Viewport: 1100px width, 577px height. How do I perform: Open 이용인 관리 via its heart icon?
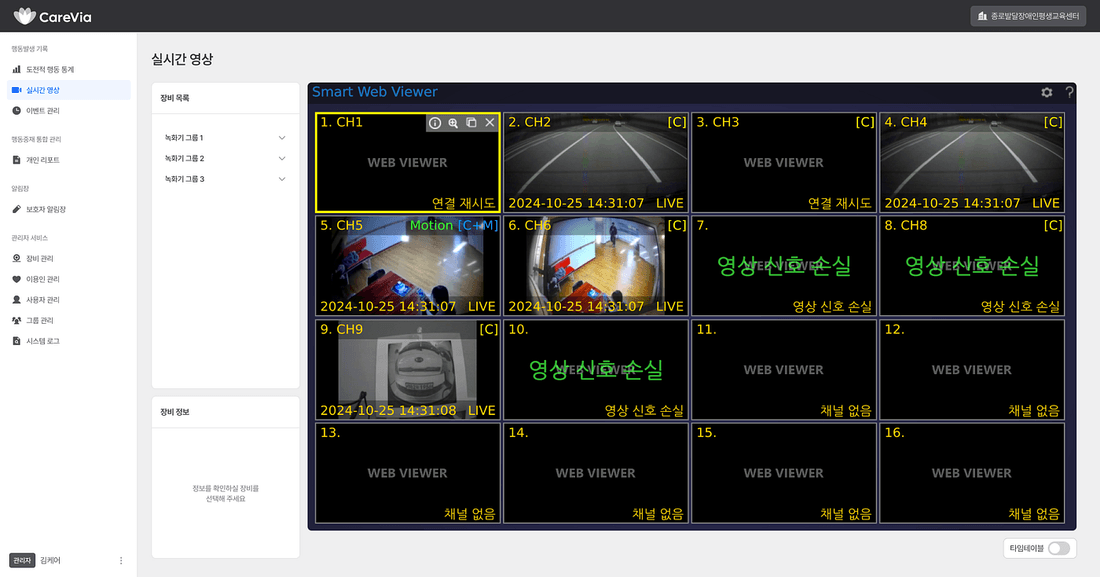(x=17, y=279)
